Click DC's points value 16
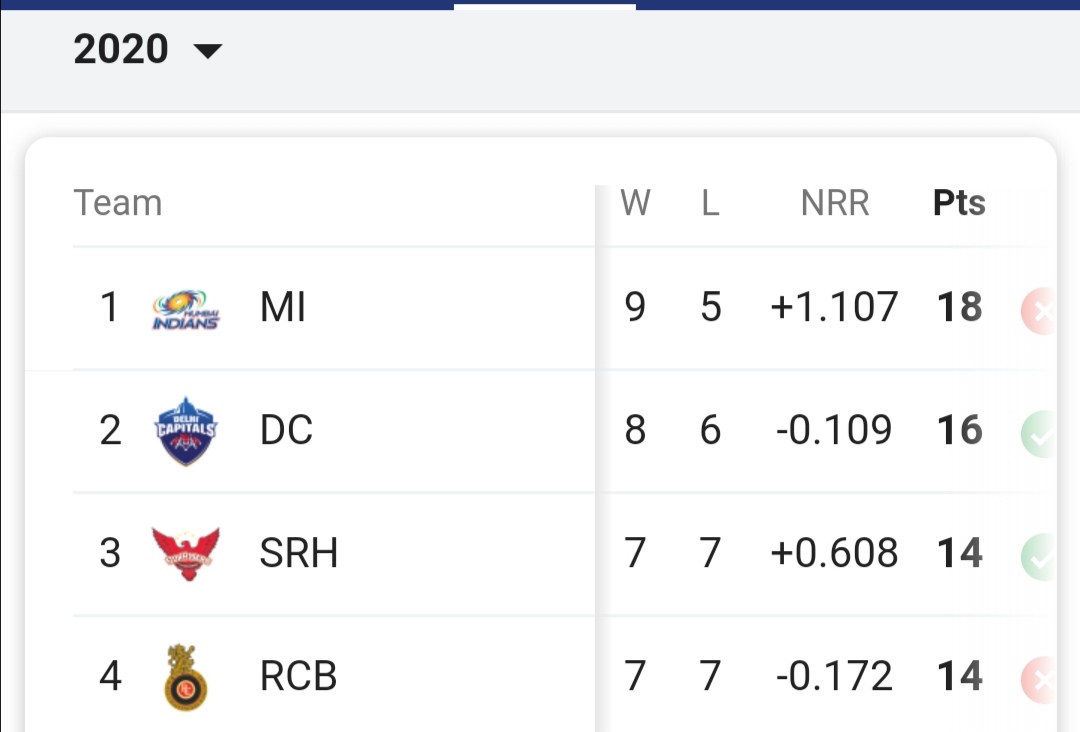 [960, 431]
